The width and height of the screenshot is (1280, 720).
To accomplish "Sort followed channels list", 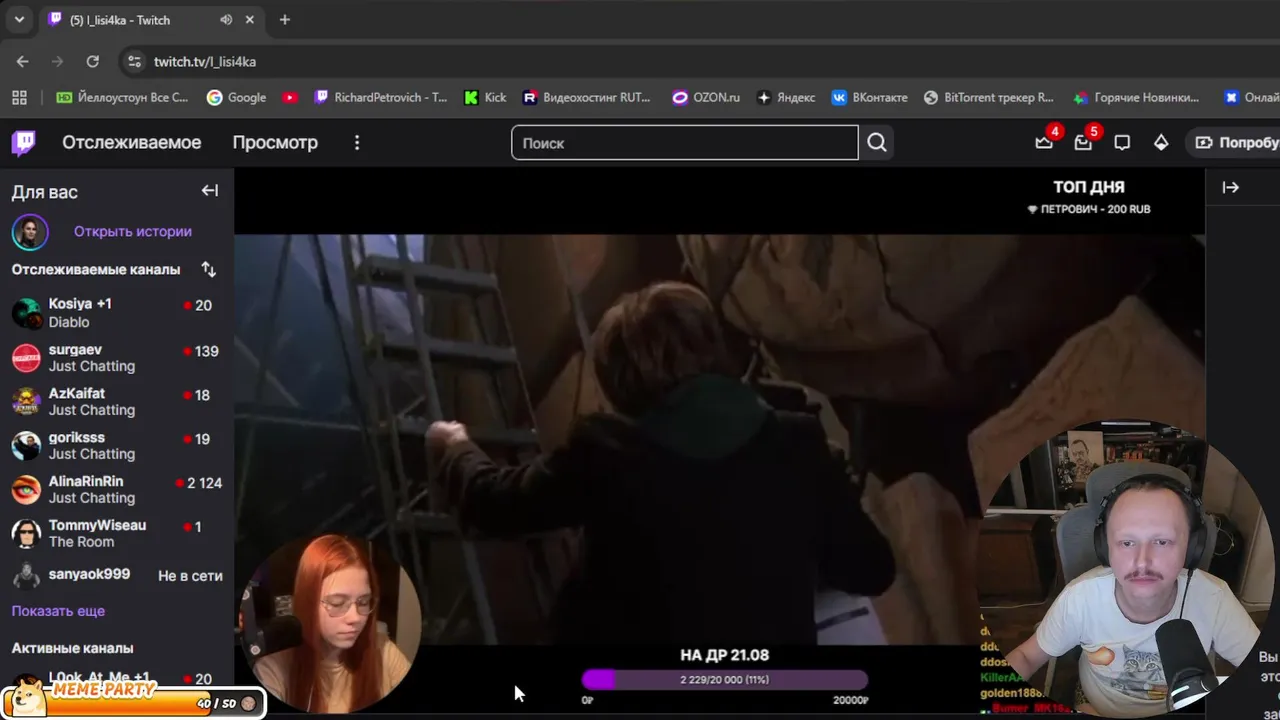I will [208, 269].
